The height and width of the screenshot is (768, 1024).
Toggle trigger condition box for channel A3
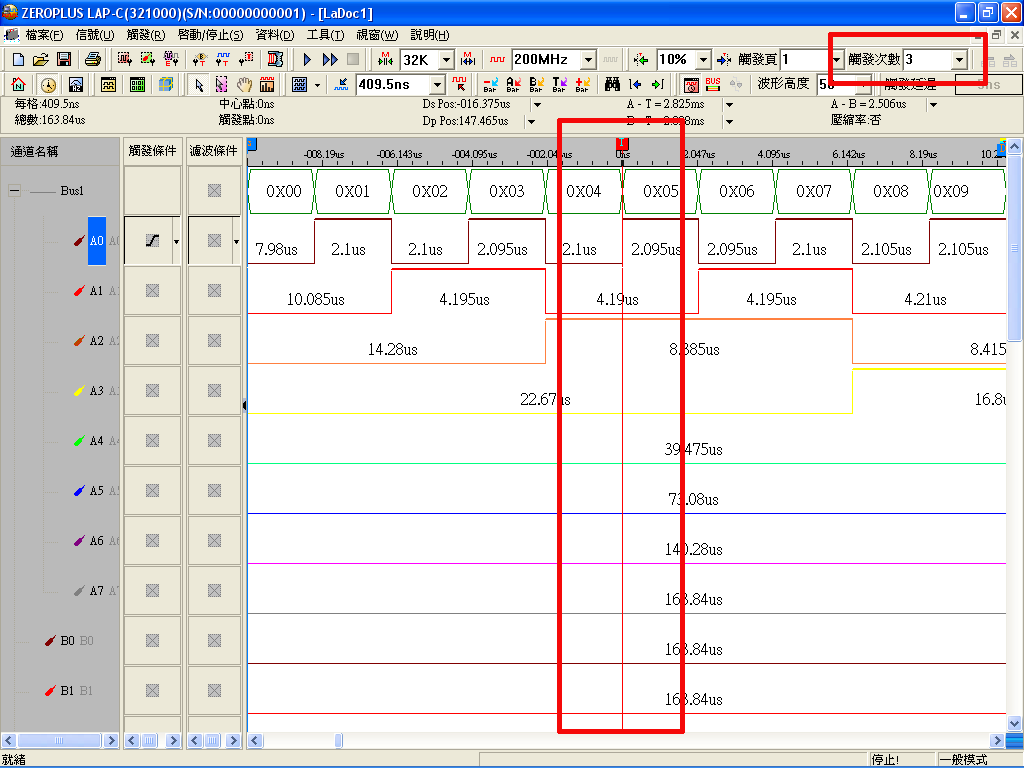pyautogui.click(x=152, y=391)
